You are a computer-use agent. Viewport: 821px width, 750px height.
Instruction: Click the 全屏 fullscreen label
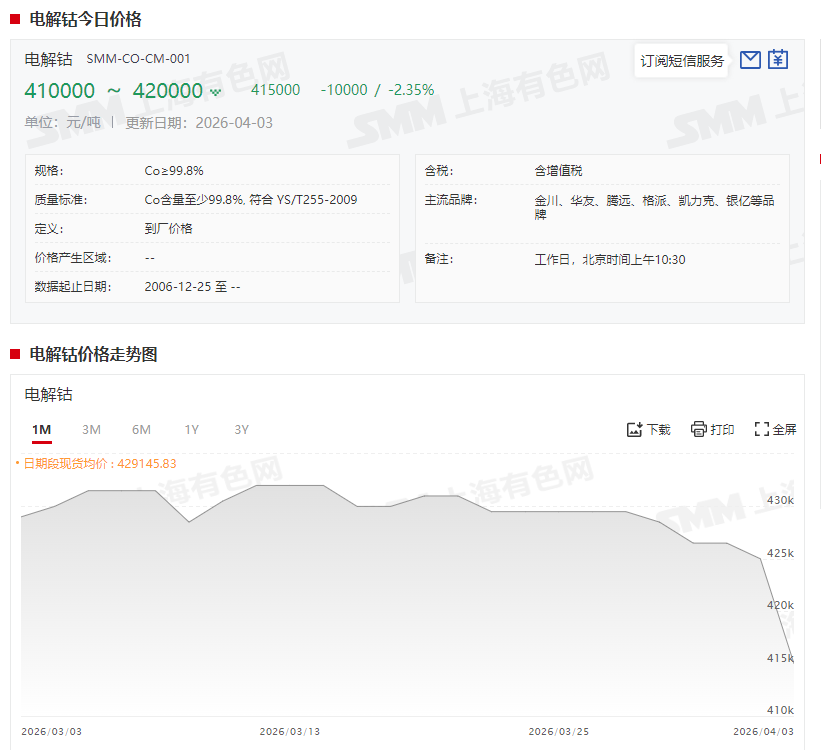coord(784,430)
